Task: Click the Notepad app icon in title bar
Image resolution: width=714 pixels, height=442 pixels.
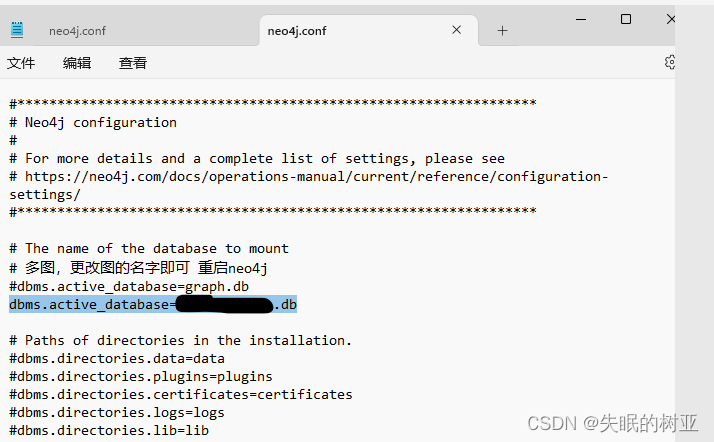Action: pyautogui.click(x=17, y=30)
